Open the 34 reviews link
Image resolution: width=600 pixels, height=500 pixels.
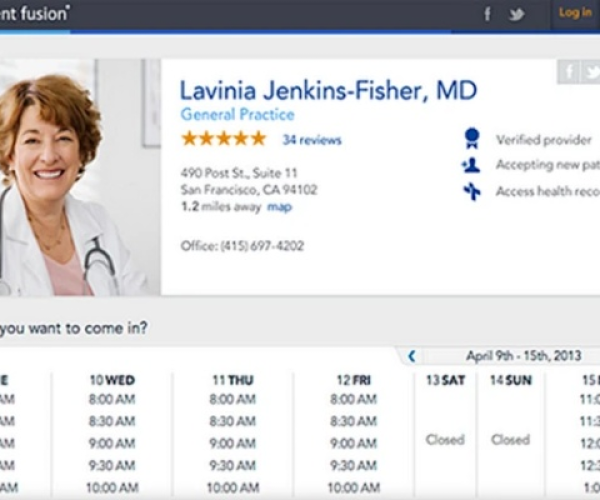311,140
